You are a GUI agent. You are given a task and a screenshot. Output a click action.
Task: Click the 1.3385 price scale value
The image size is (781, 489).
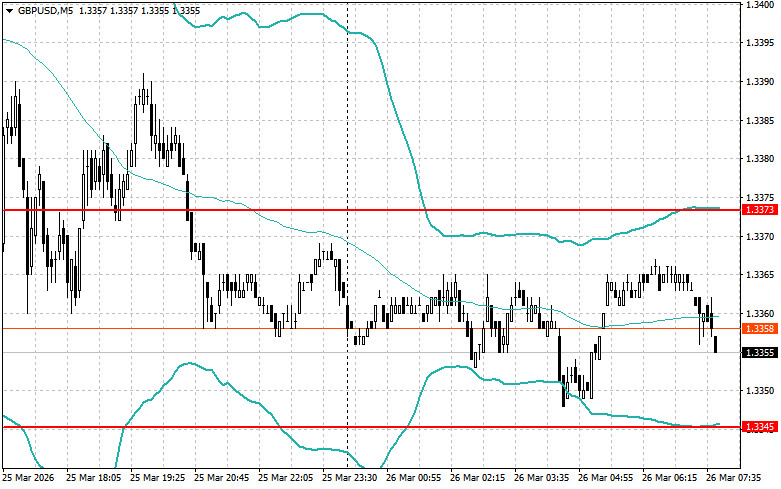(x=760, y=121)
